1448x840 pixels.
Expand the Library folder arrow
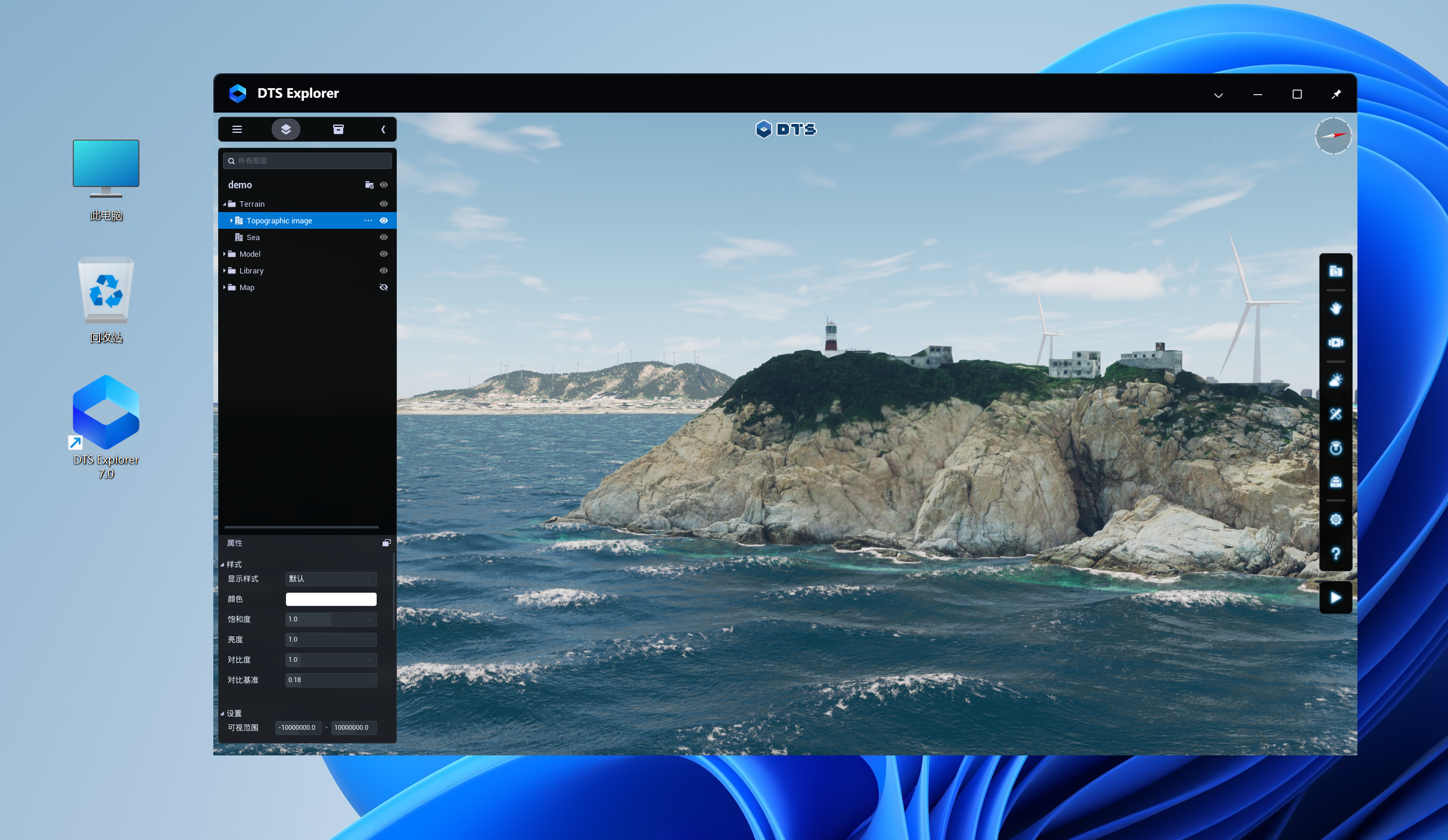point(225,270)
